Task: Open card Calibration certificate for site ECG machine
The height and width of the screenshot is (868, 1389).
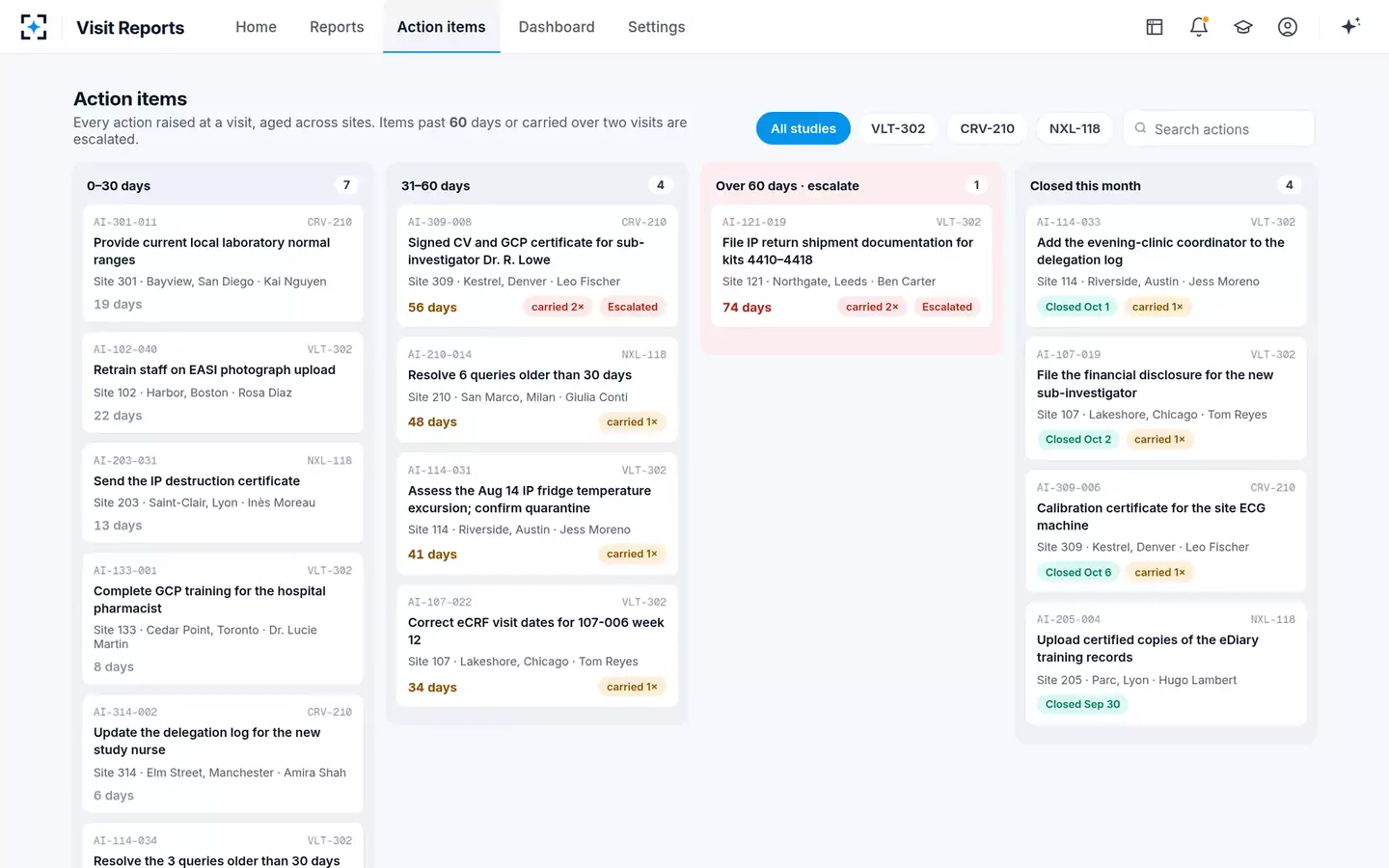Action: (1166, 530)
